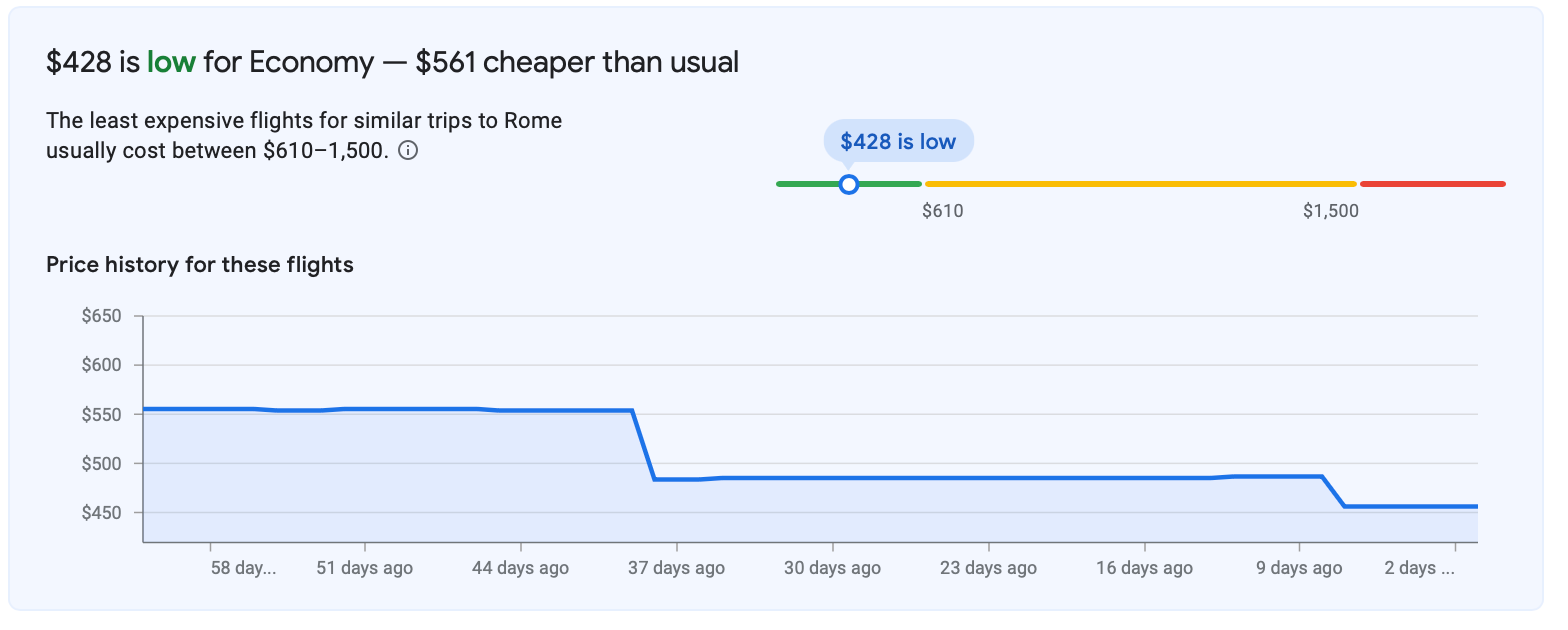Click the yellow typical-price range bar
Viewport: 1568px width, 630px height.
point(1140,184)
